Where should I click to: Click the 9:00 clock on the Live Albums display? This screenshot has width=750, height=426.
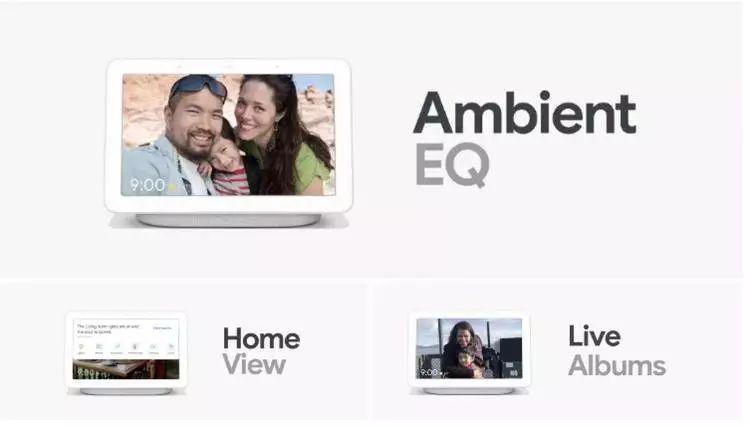(429, 372)
